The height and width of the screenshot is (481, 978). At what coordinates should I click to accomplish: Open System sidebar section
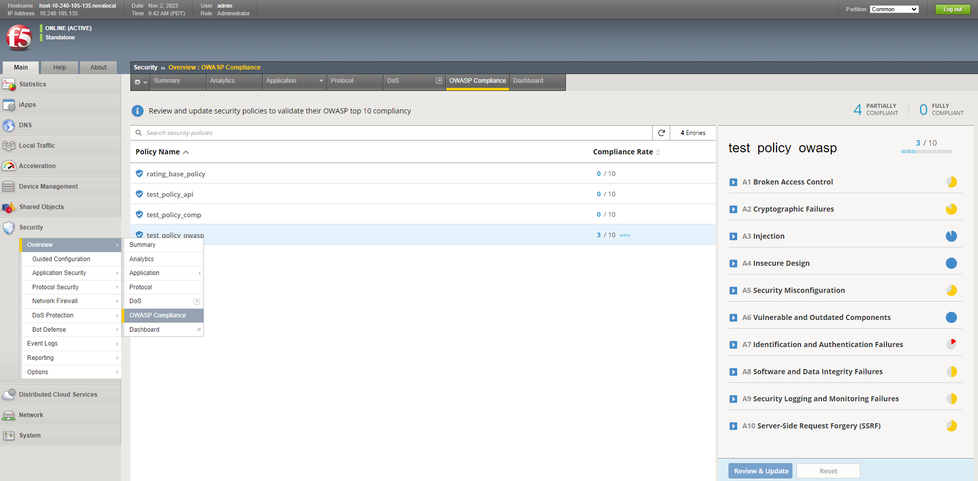point(61,435)
